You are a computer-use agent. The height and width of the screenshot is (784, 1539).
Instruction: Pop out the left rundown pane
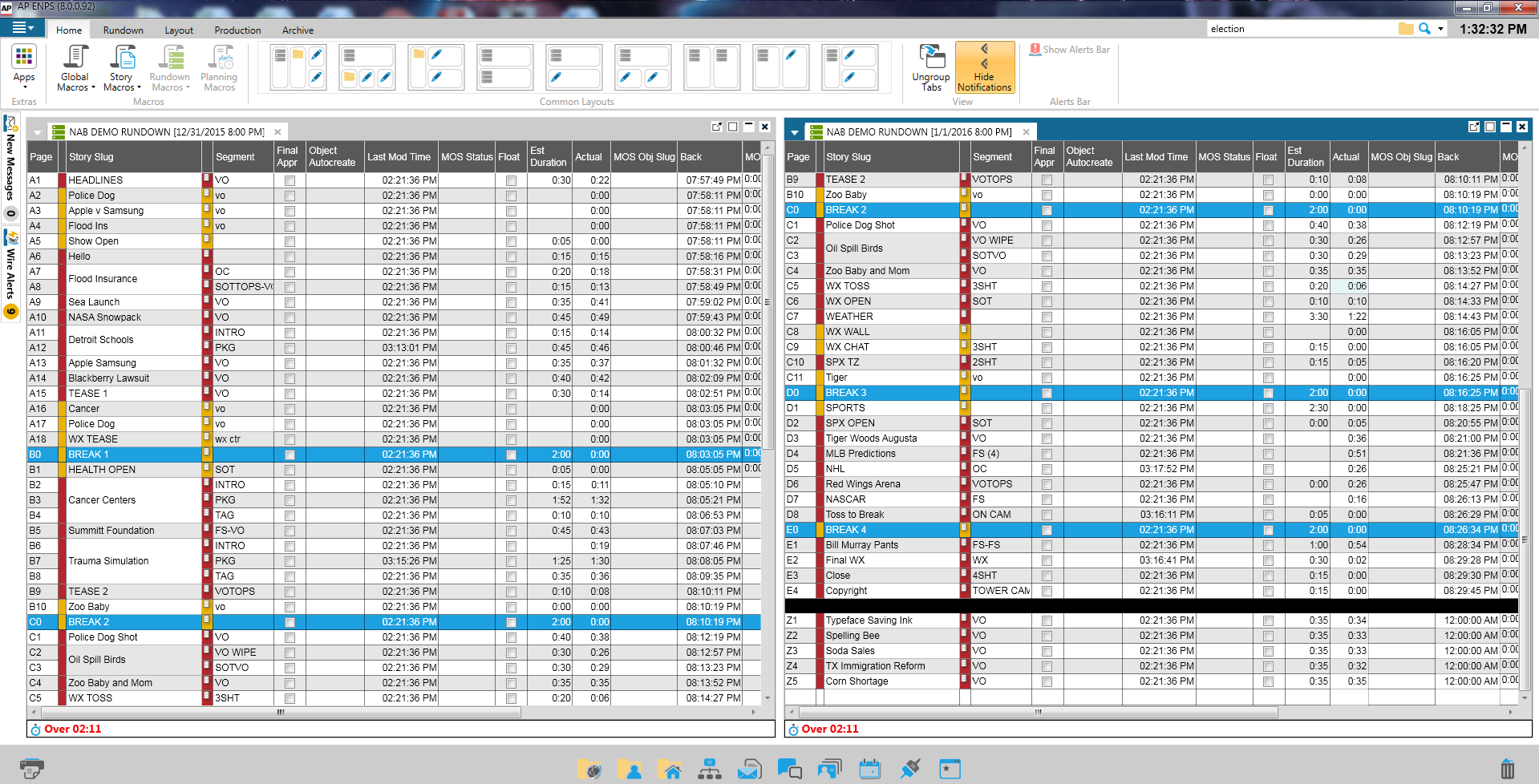click(x=716, y=127)
